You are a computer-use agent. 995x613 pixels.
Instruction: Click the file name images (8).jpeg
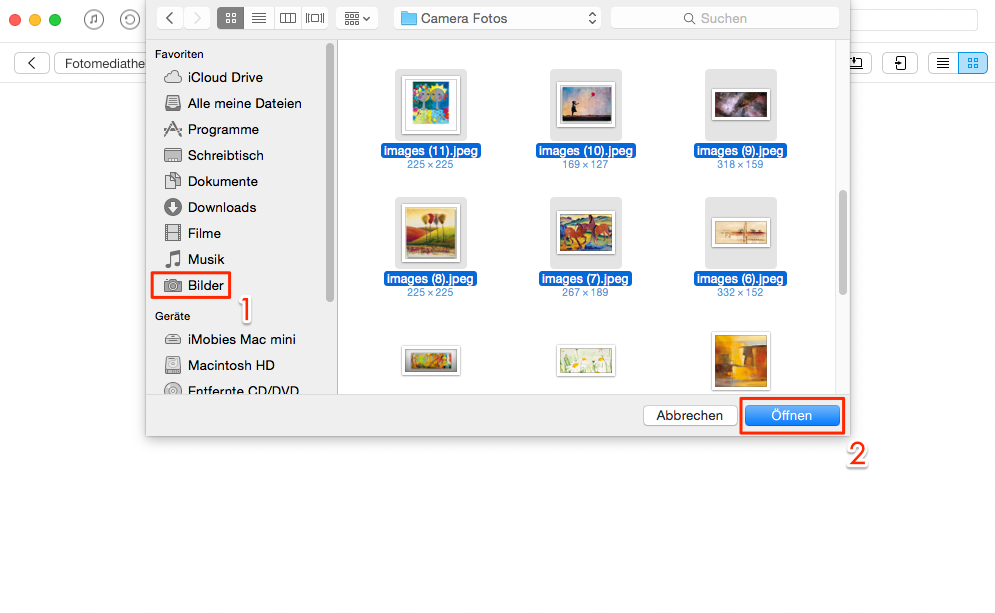click(431, 279)
